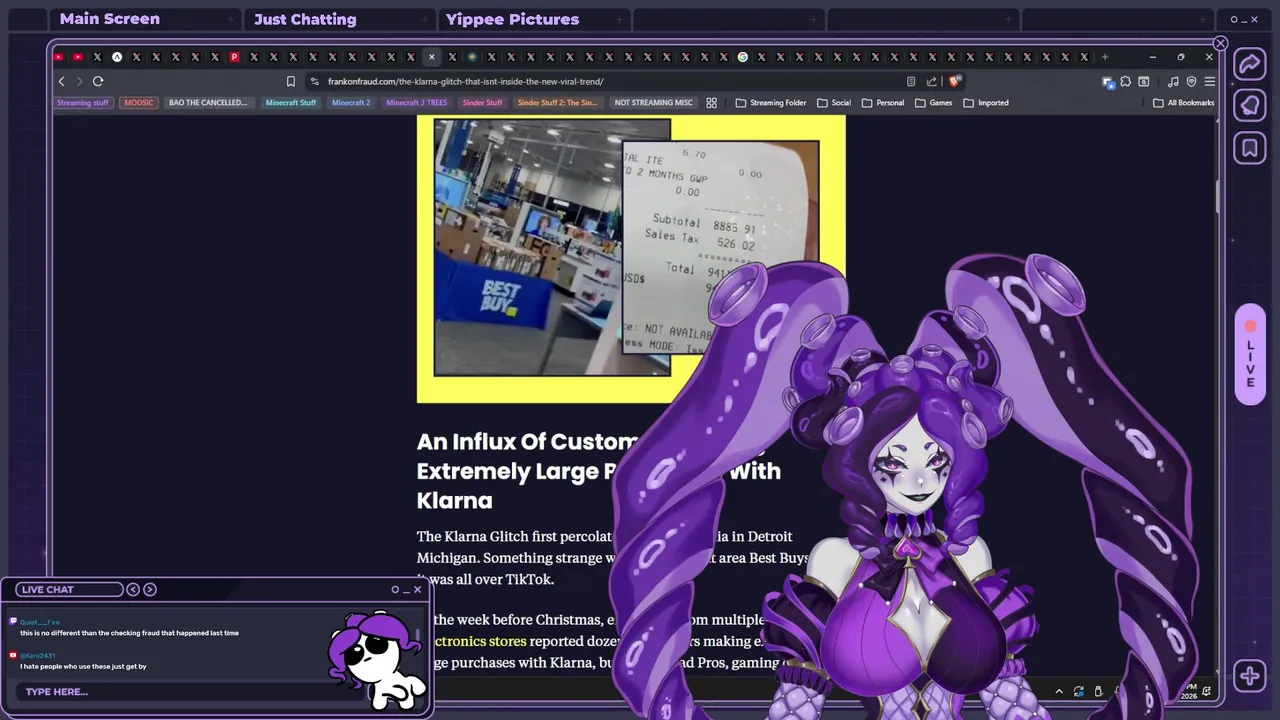Bookmark this page with the address-bar bookmark icon
This screenshot has height=720, width=1280.
click(291, 81)
